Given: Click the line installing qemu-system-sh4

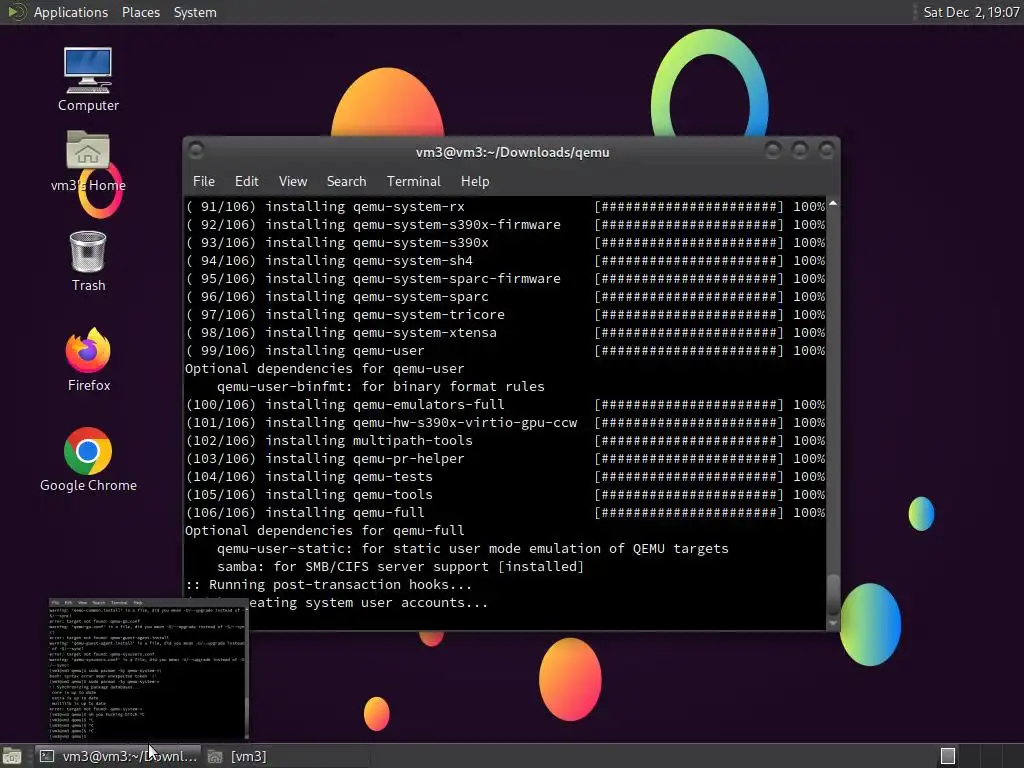Looking at the screenshot, I should (x=505, y=261).
